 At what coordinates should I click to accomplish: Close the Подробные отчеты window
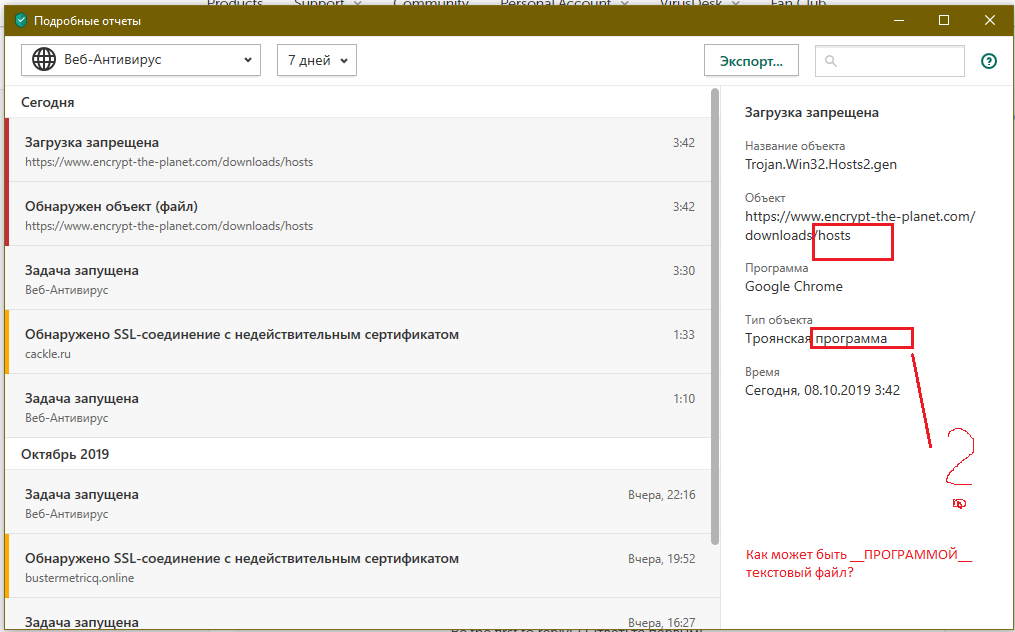tap(990, 20)
